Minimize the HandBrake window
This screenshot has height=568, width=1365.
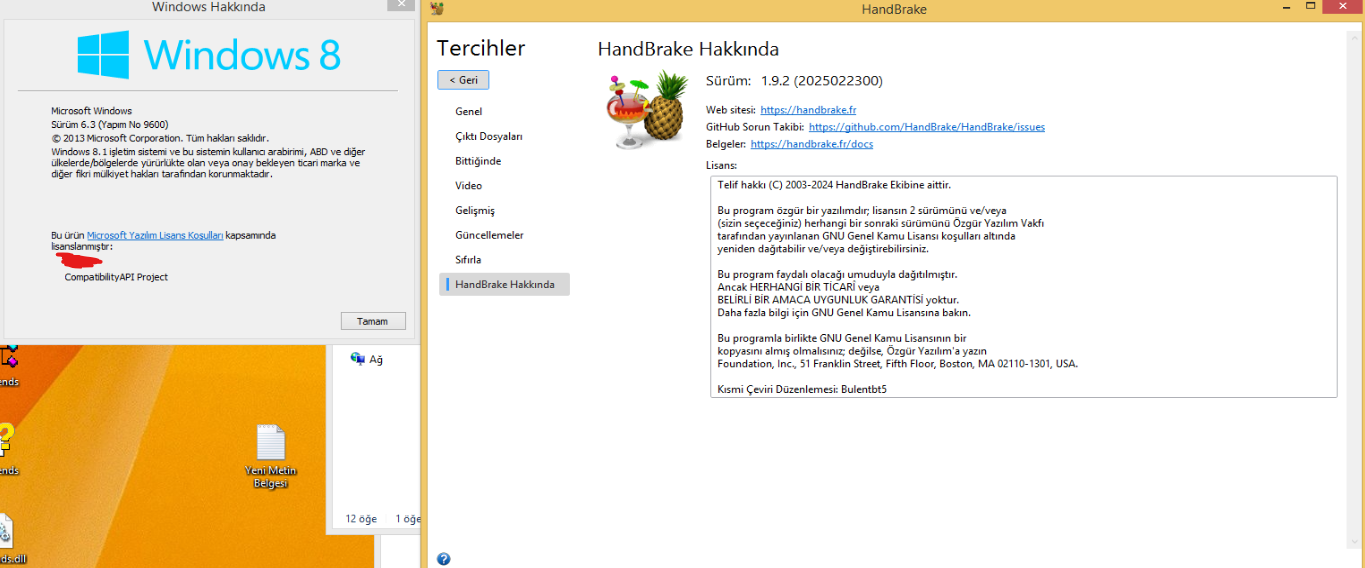[x=1286, y=9]
